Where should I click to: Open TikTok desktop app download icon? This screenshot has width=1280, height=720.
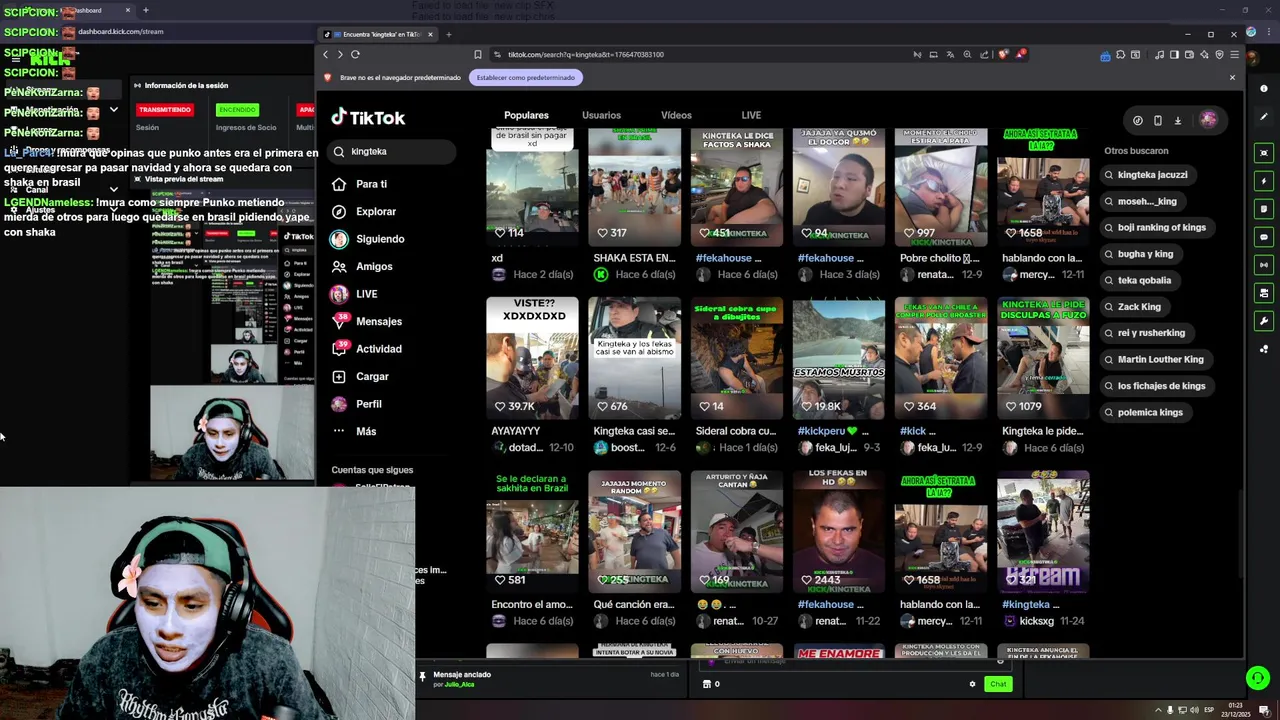pyautogui.click(x=1177, y=120)
